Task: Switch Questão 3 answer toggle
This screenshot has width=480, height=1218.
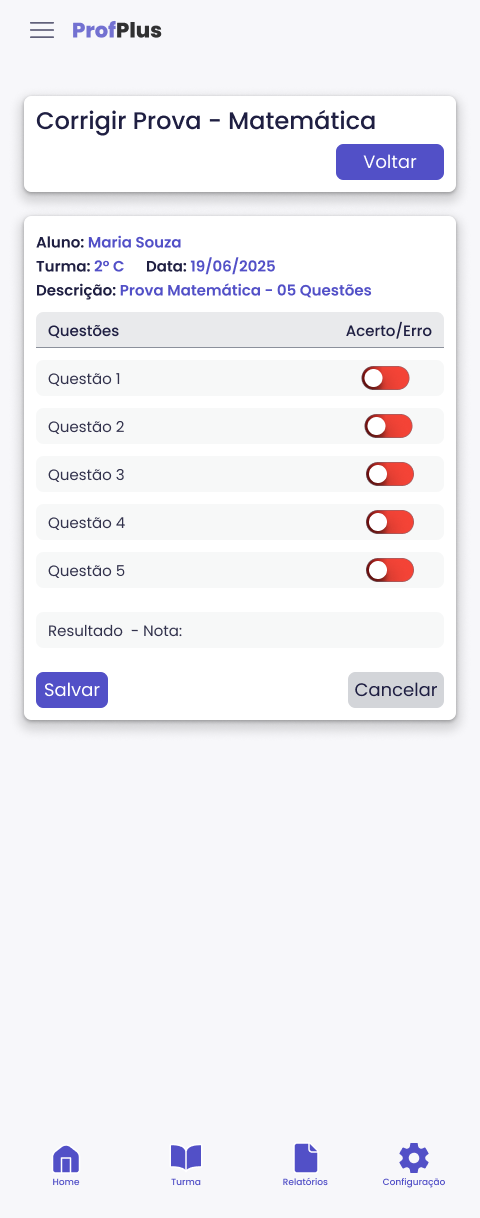Action: [390, 474]
